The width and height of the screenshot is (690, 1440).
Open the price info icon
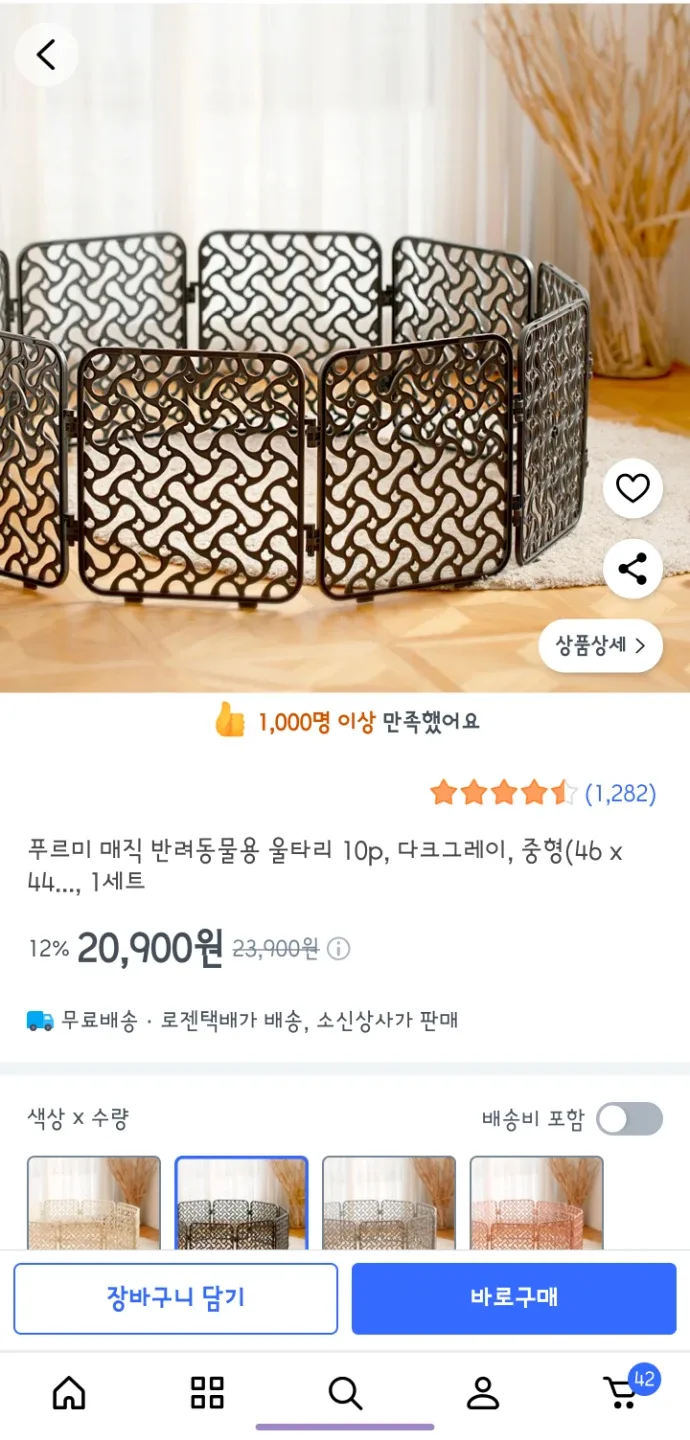pyautogui.click(x=339, y=948)
